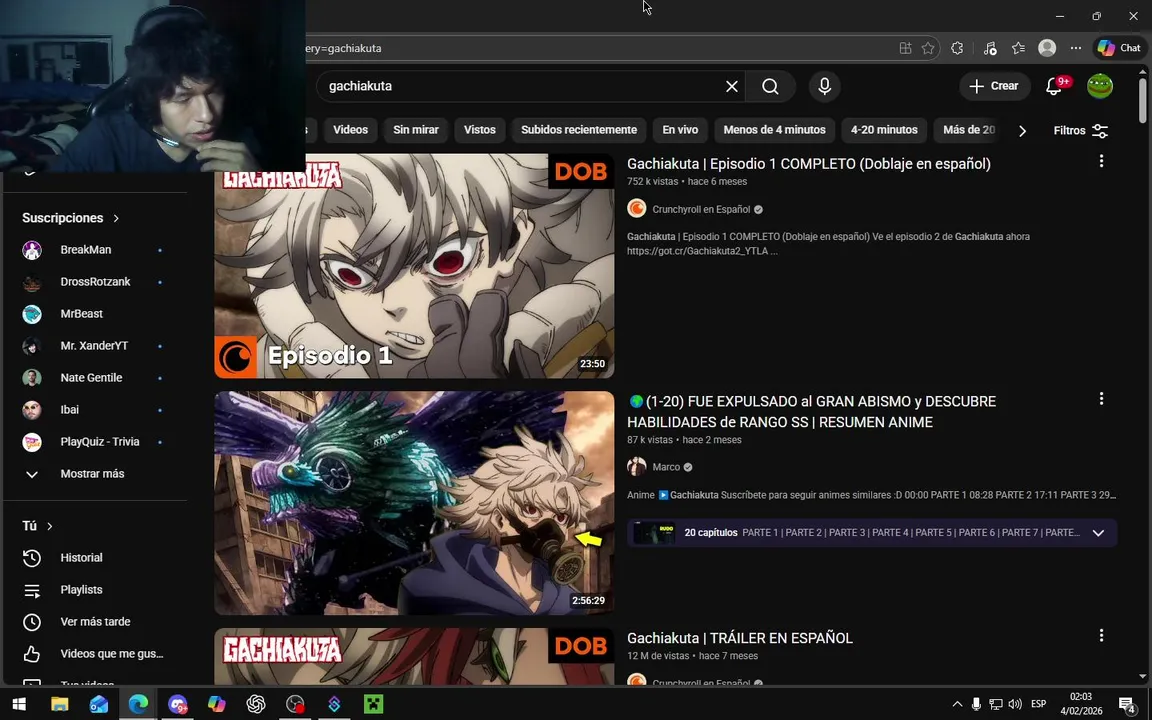This screenshot has width=1152, height=720.
Task: Open more options for Episodio 1 video
Action: [1101, 161]
